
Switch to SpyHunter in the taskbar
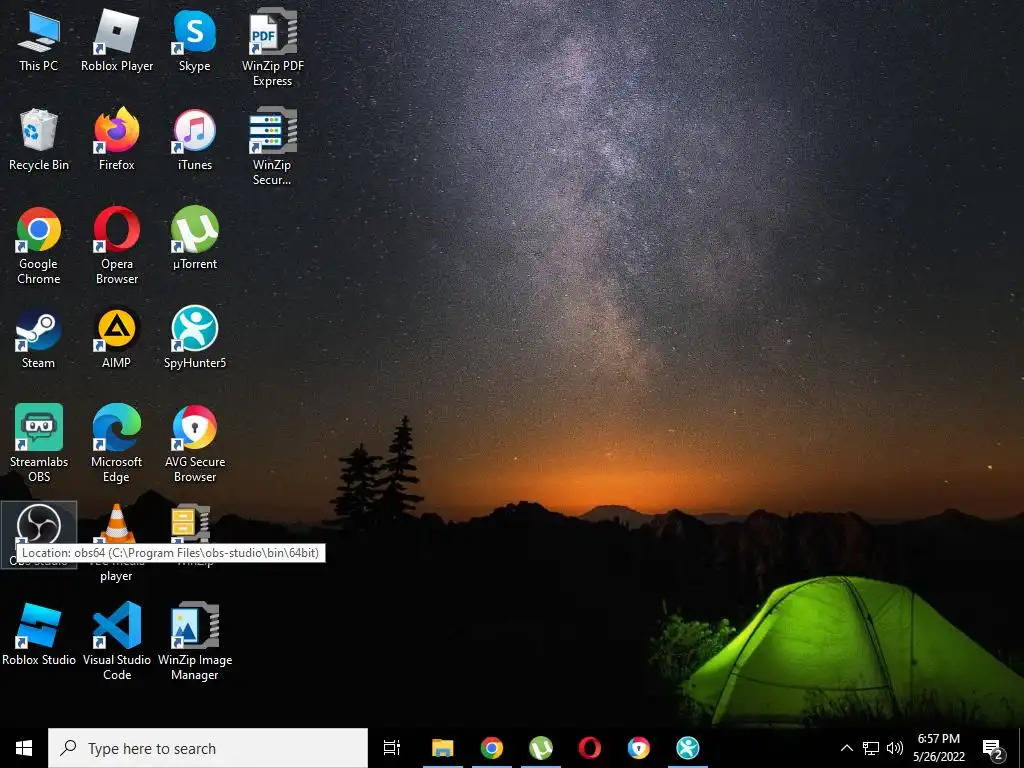click(688, 748)
